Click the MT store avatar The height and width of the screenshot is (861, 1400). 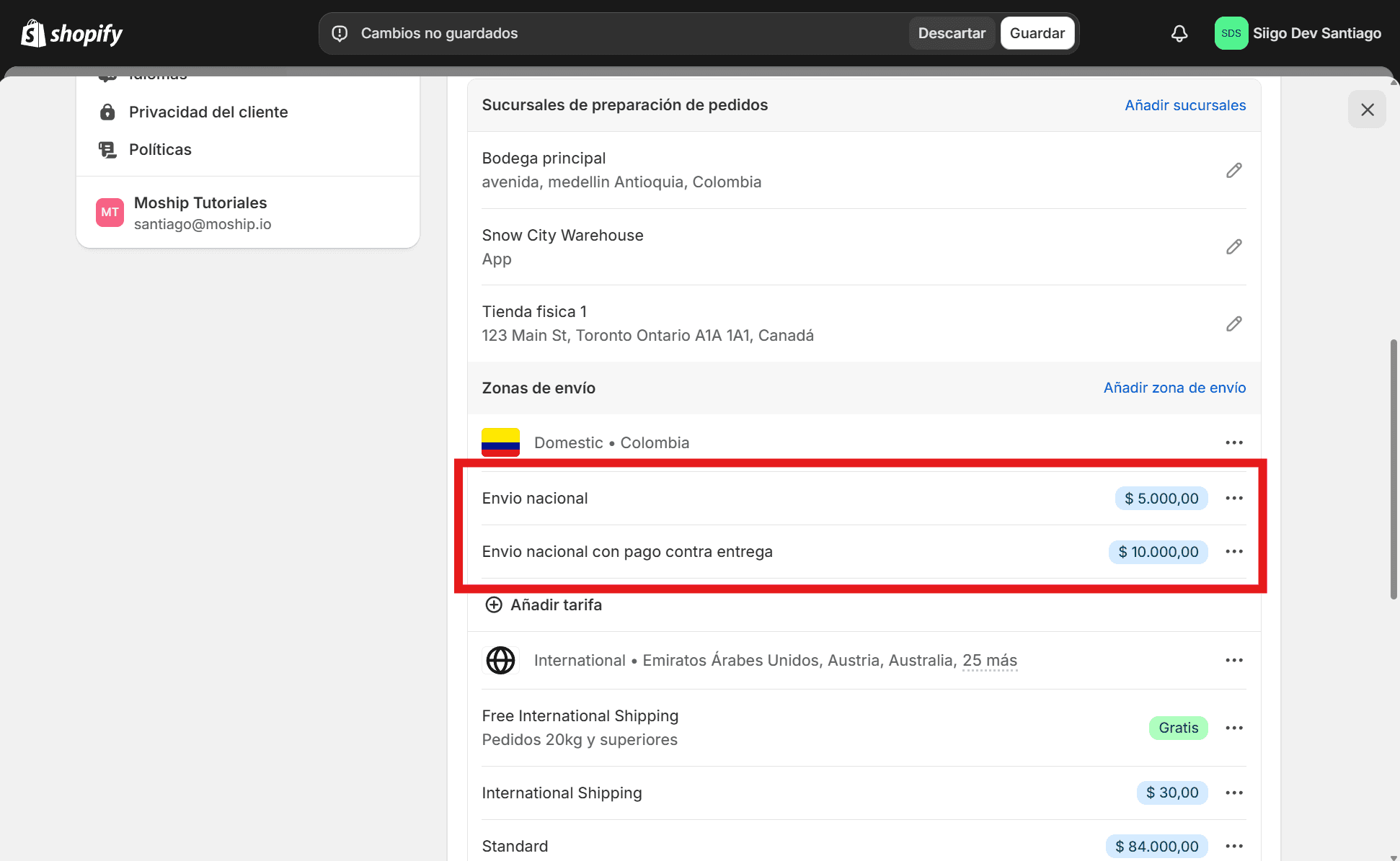(110, 213)
